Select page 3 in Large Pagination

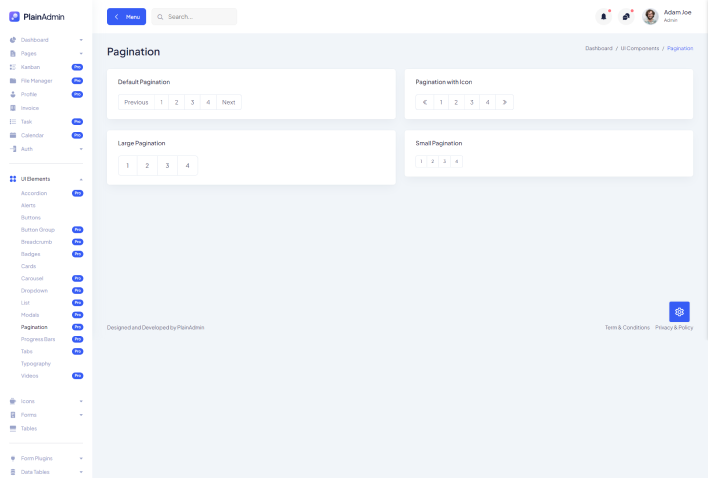(x=167, y=165)
